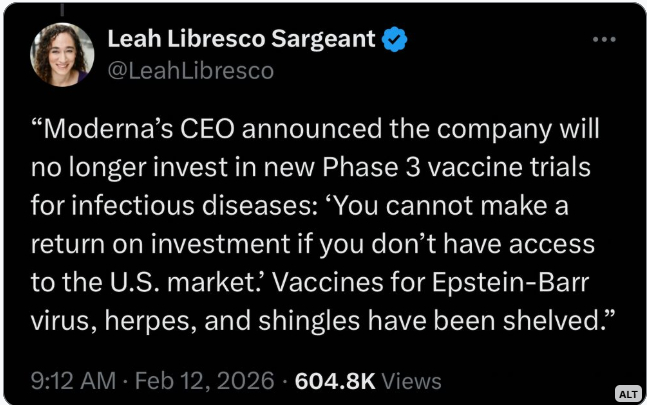Screen dimensions: 647x405
Task: Click the @LeahLibresco handle
Action: pyautogui.click(x=190, y=70)
